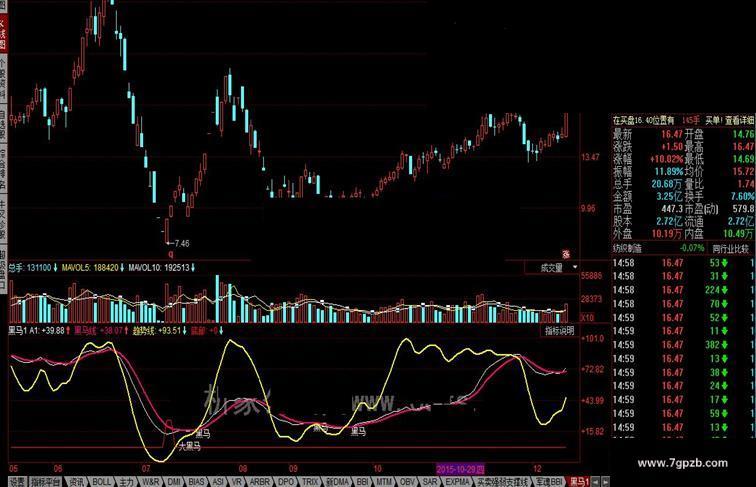This screenshot has height=487, width=756.
Task: Click the 纺织制造 sector label
Action: click(627, 249)
